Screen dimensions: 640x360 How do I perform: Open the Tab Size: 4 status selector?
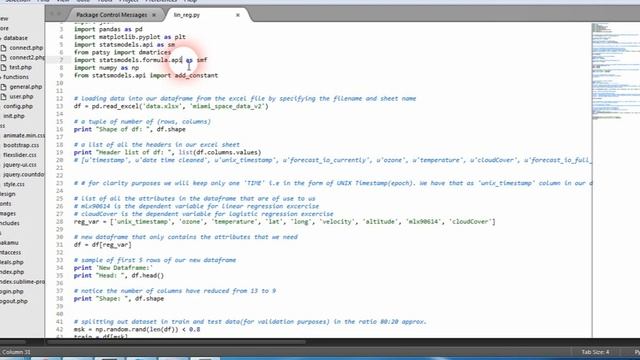[x=596, y=352]
